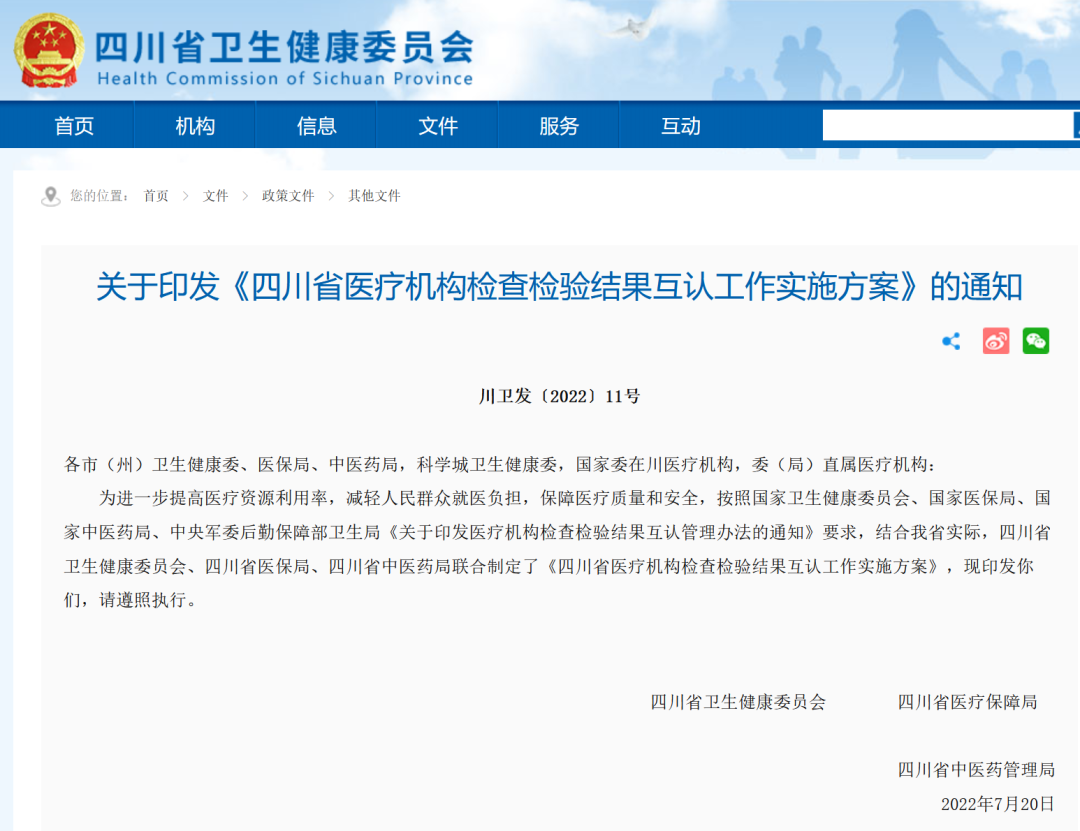
Task: Open 政策文件 from the breadcrumb
Action: (286, 196)
